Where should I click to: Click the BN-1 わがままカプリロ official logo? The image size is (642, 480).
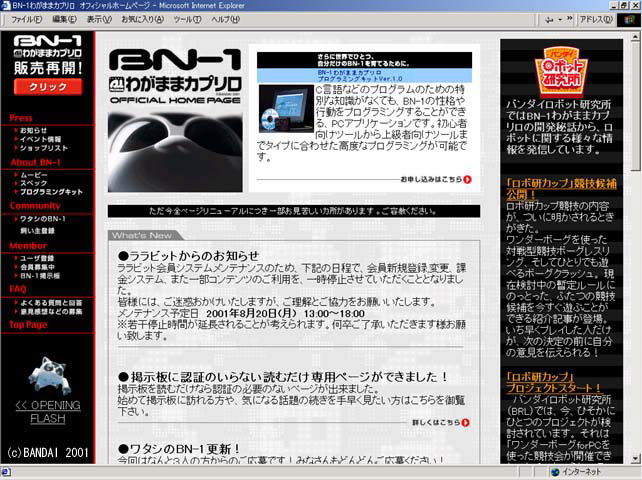click(x=175, y=77)
